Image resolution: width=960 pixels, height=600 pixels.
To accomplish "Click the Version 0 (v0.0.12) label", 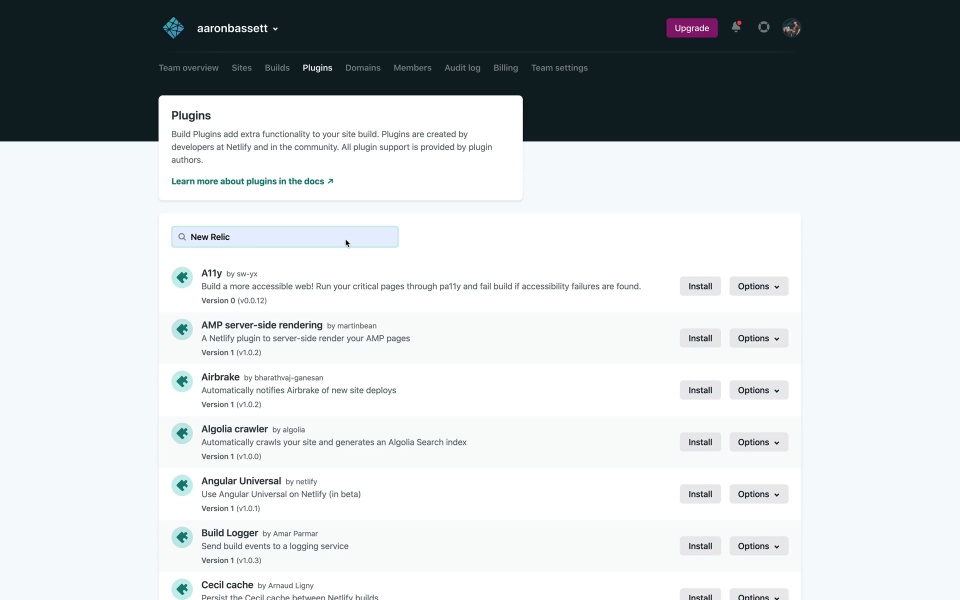I will pos(234,301).
